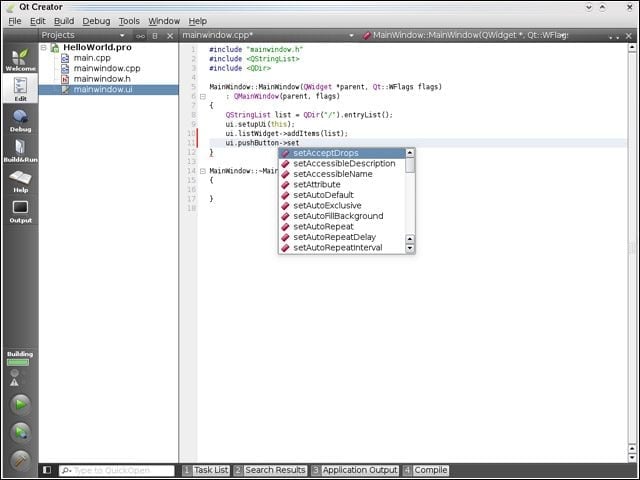Screen dimensions: 640x480
Task: Open the Compile output pane
Action: (x=426, y=470)
